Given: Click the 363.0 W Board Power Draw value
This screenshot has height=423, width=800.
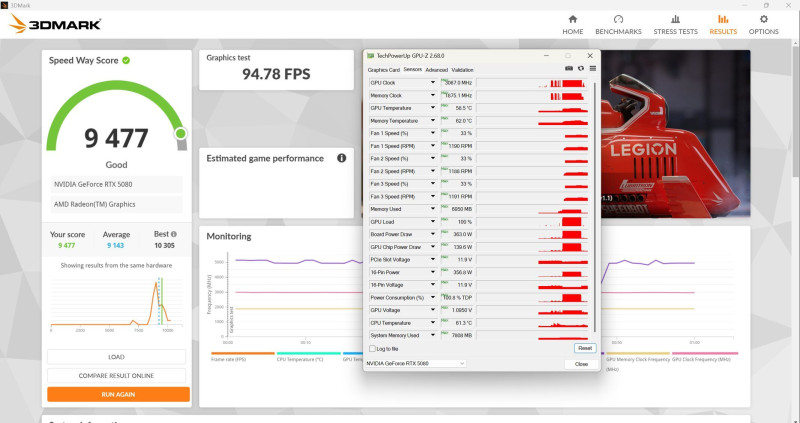Looking at the screenshot, I should tap(462, 234).
